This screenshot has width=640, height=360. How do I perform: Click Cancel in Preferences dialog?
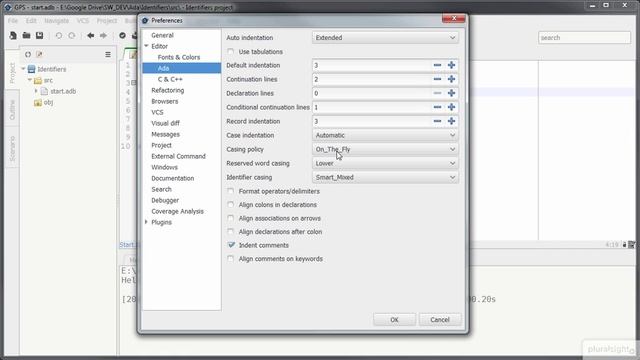[x=440, y=320]
